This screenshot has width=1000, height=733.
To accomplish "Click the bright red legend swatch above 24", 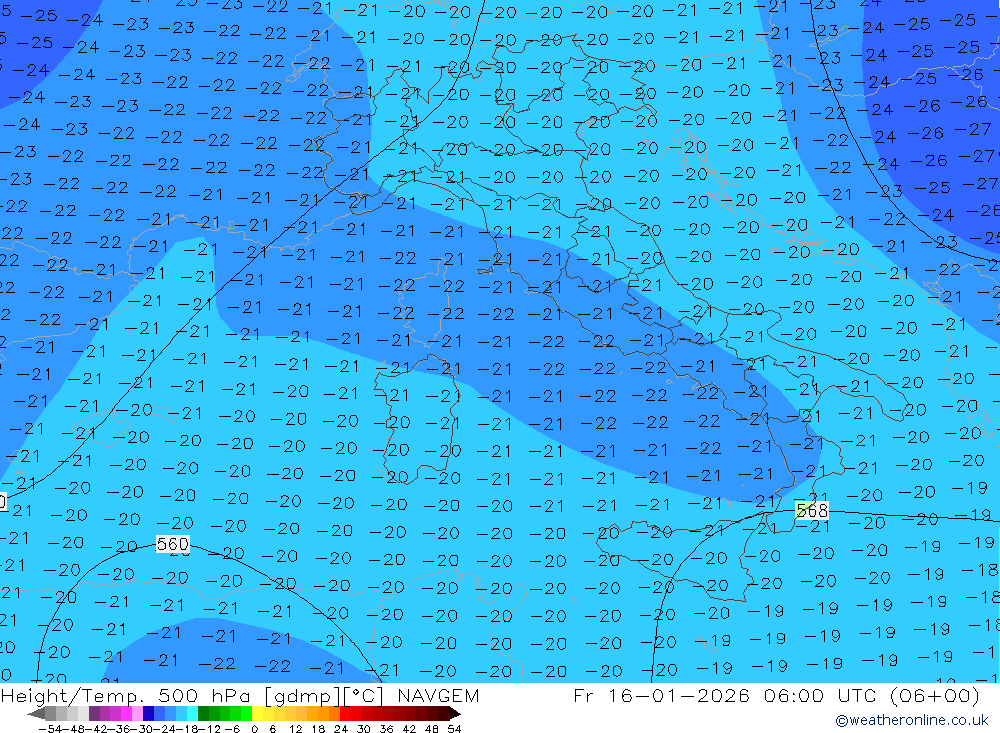I will click(x=345, y=714).
